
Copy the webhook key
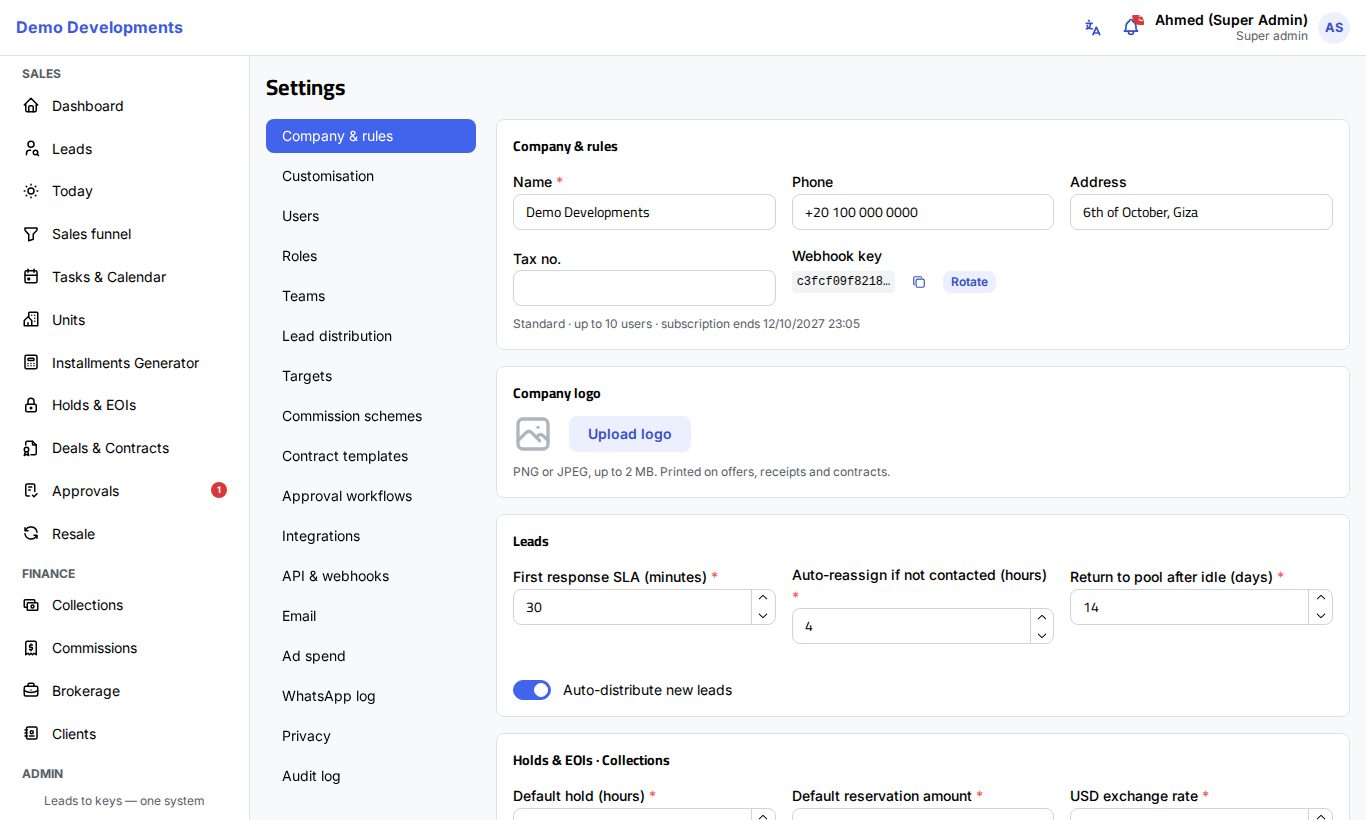919,282
